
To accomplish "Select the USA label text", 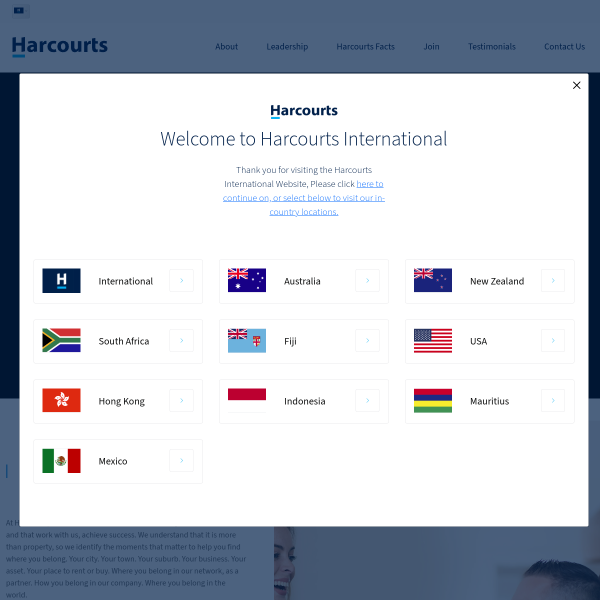I will [x=478, y=341].
